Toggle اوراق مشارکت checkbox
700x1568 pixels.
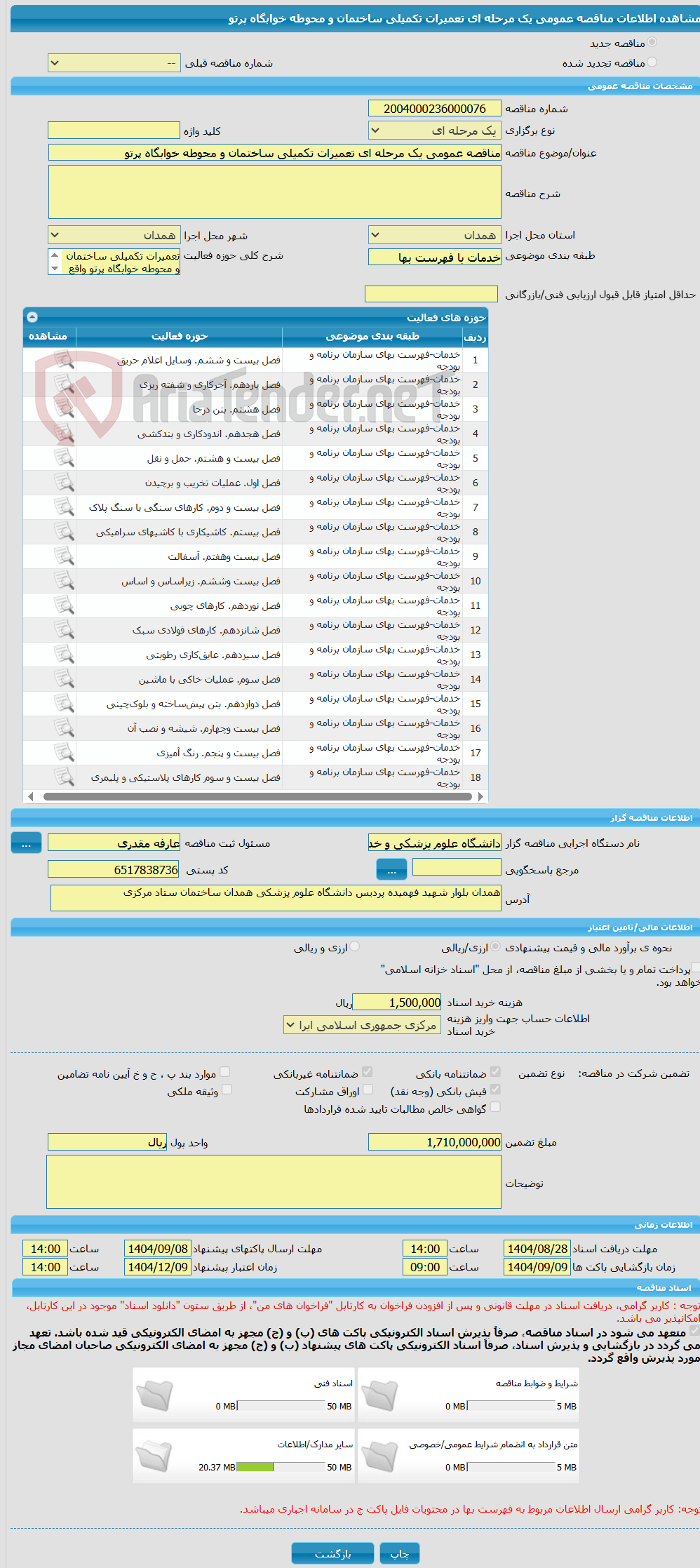(367, 1090)
